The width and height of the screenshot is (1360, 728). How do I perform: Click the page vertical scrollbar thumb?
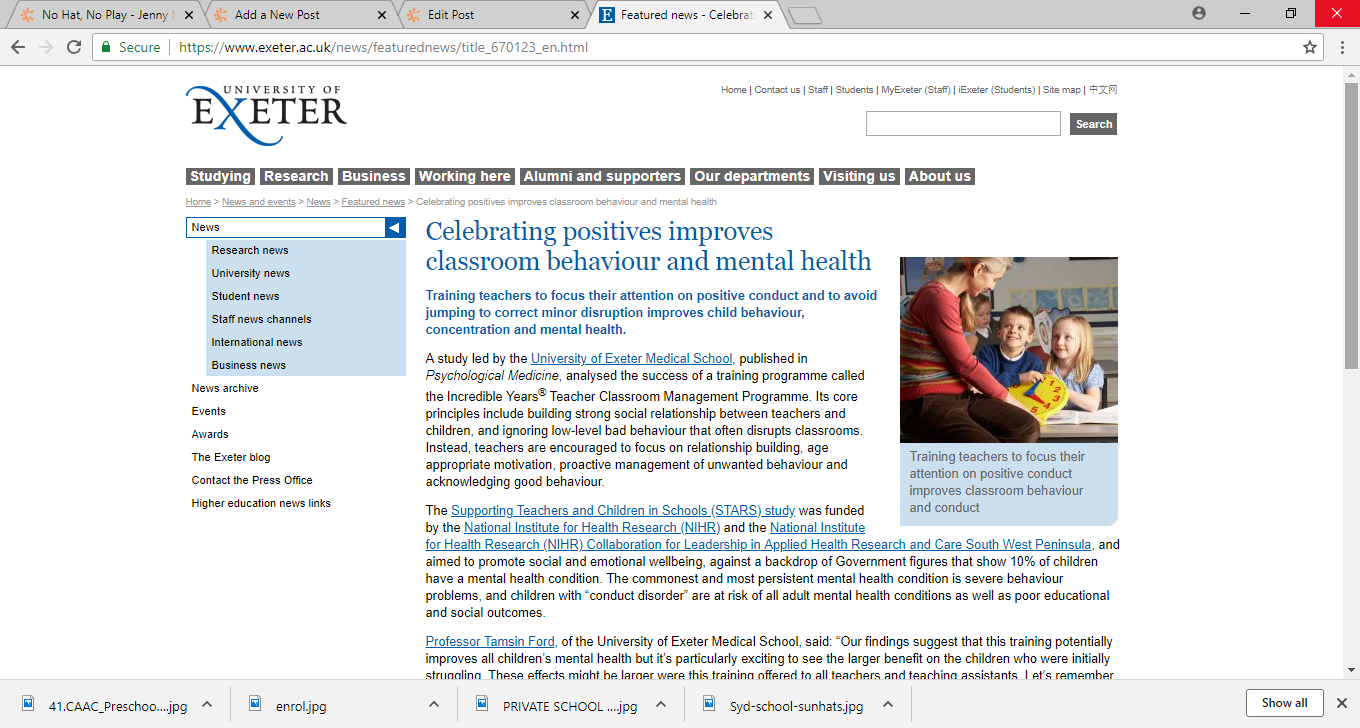point(1351,225)
